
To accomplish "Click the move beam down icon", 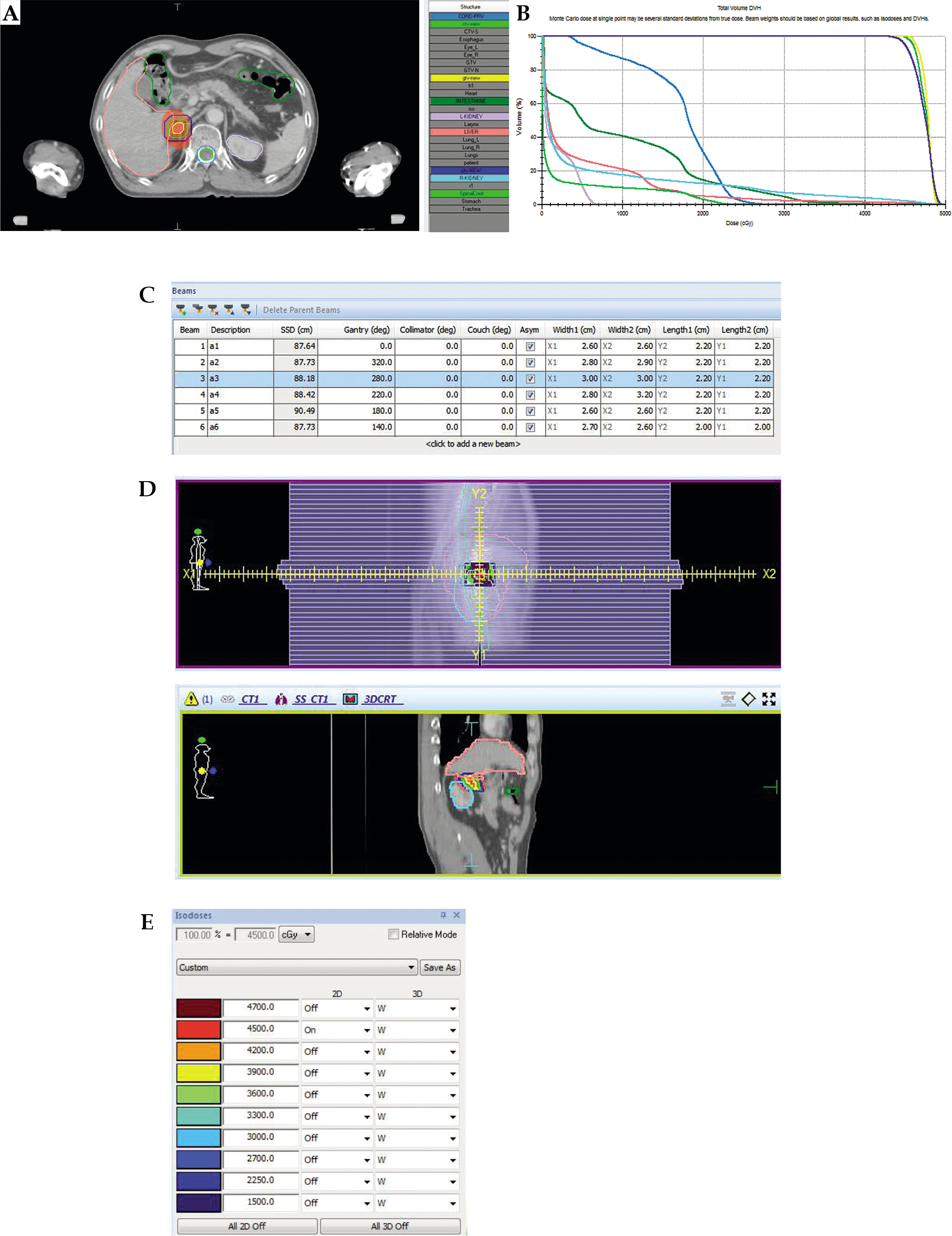I will [245, 310].
